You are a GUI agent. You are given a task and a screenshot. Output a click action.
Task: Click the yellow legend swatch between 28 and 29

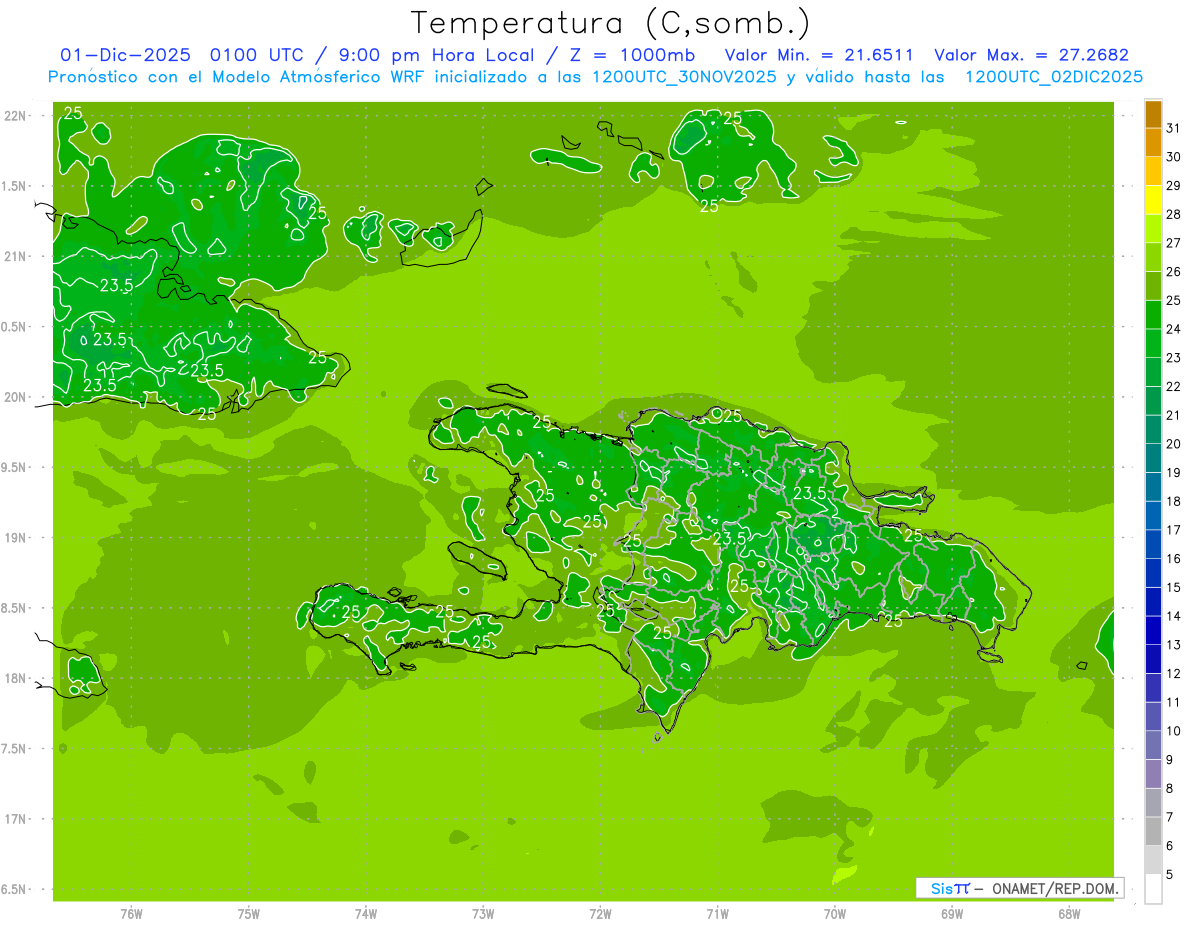tap(1153, 200)
